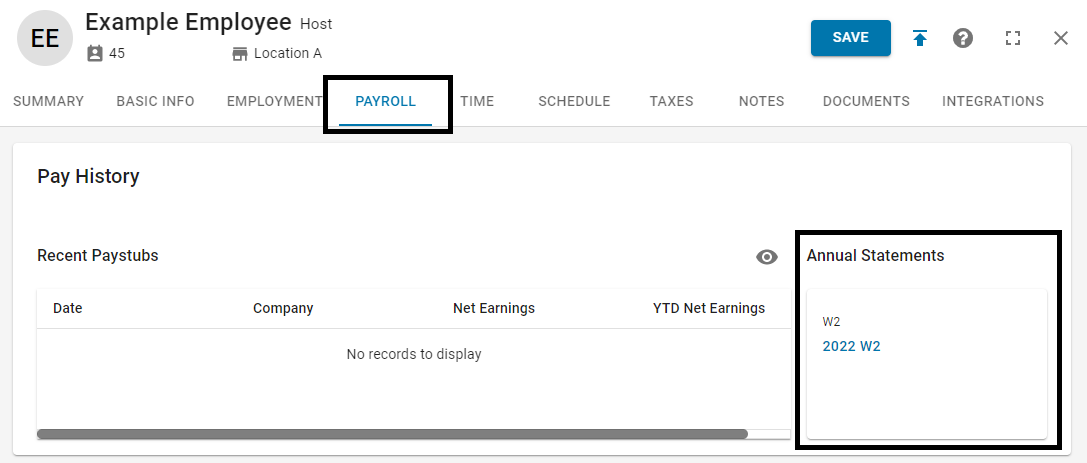Viewport: 1087px width, 463px height.
Task: Open the DOCUMENTS tab
Action: (866, 101)
